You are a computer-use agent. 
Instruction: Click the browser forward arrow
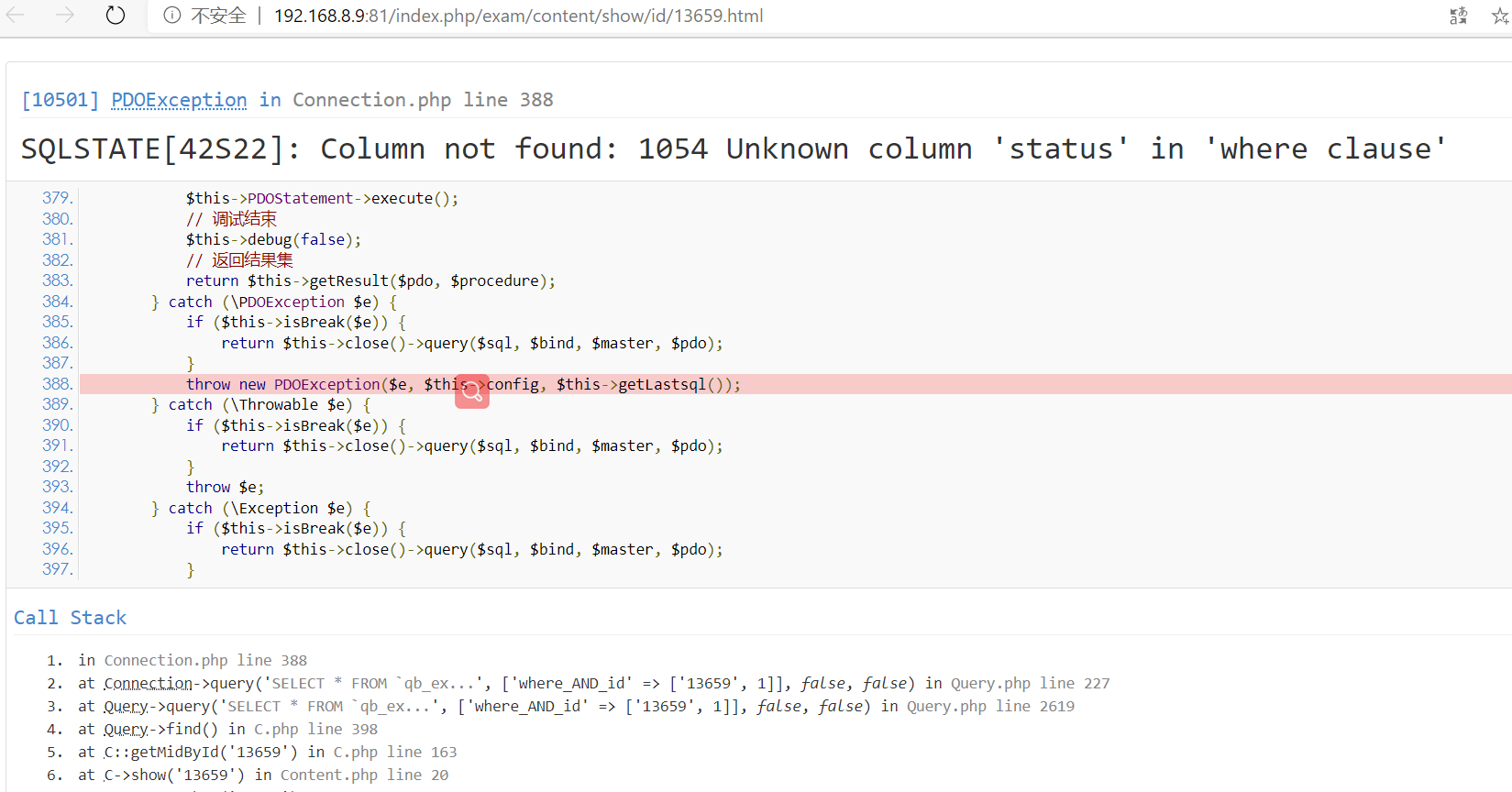(x=64, y=16)
